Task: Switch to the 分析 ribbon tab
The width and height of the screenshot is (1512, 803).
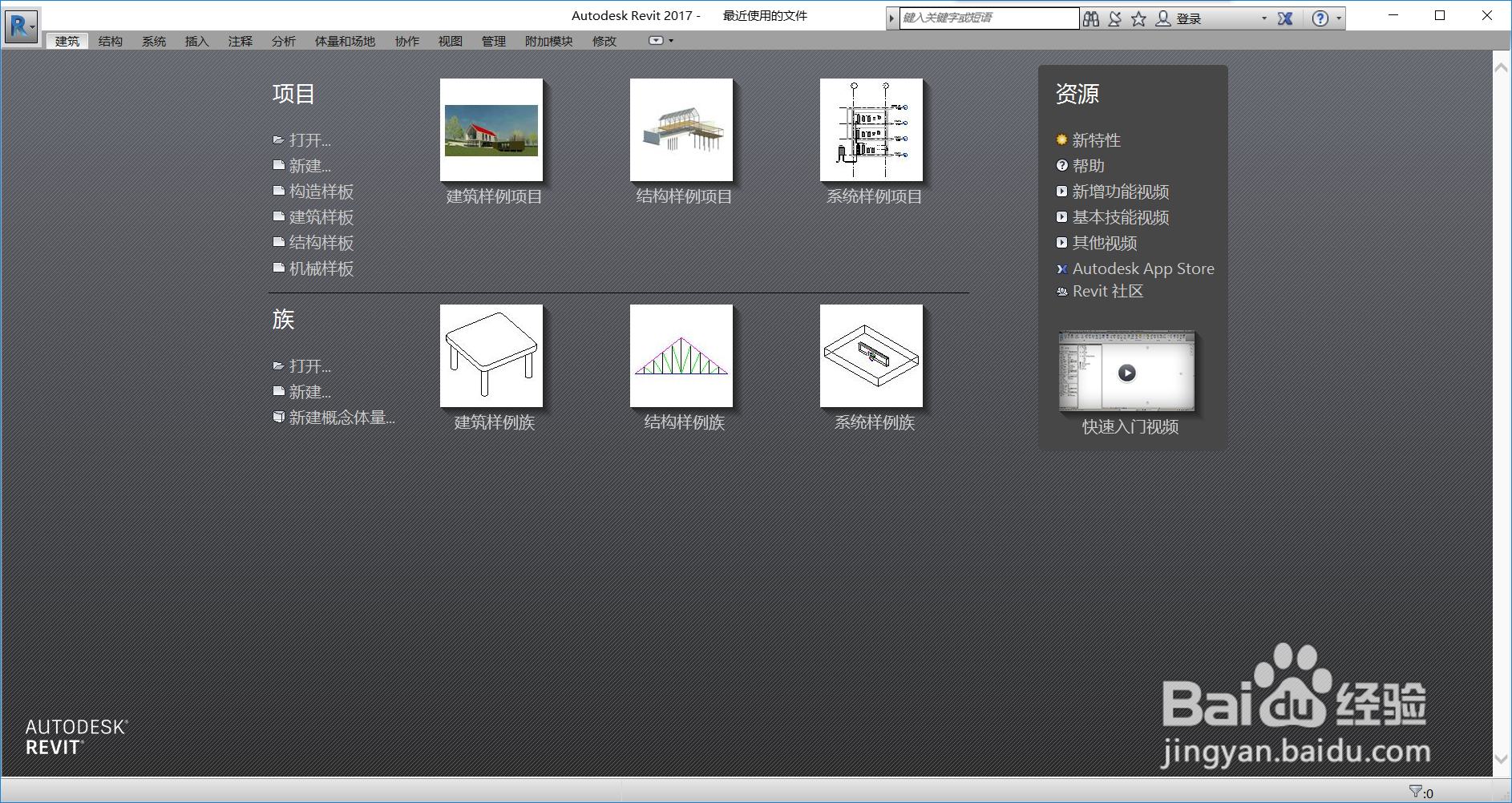Action: [284, 41]
